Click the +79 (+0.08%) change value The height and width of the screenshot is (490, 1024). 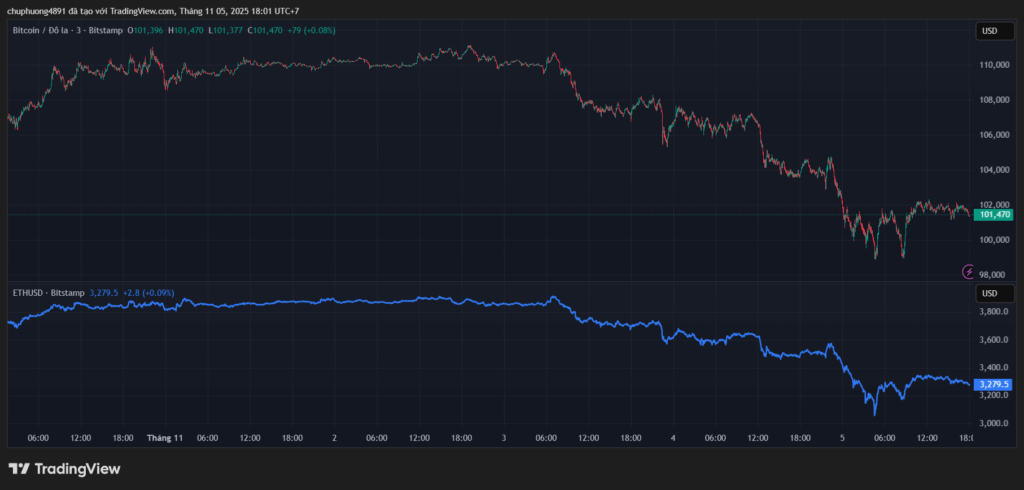pyautogui.click(x=312, y=31)
